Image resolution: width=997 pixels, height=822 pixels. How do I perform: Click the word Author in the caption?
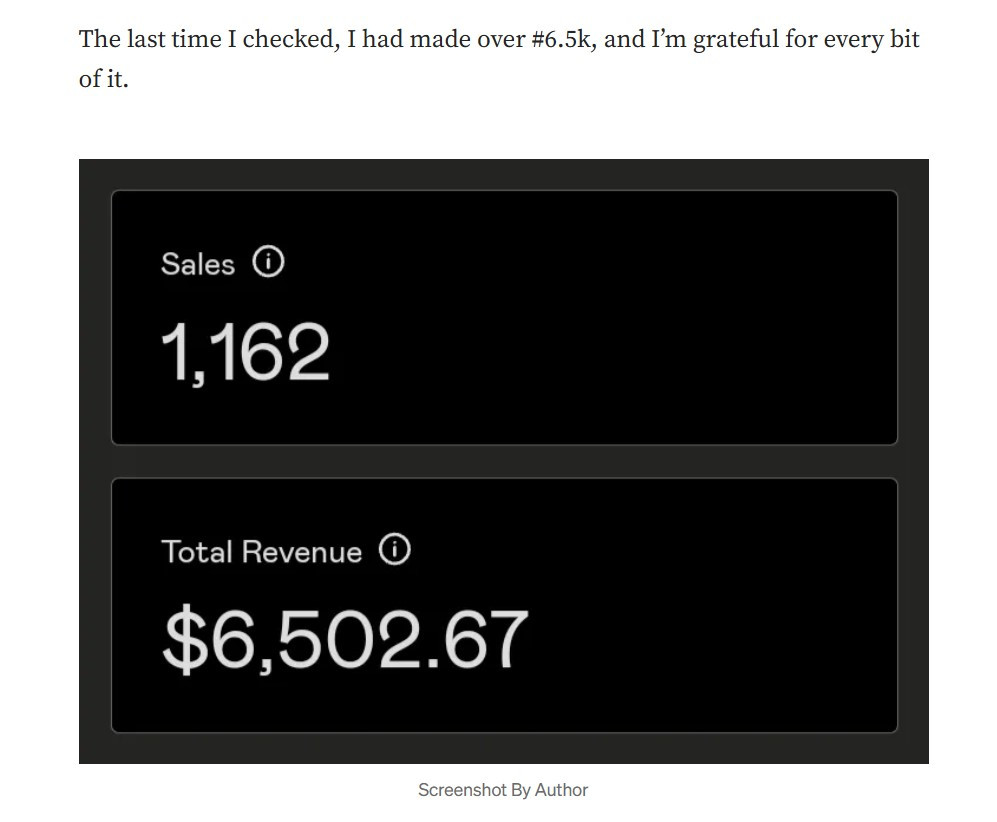tap(561, 790)
